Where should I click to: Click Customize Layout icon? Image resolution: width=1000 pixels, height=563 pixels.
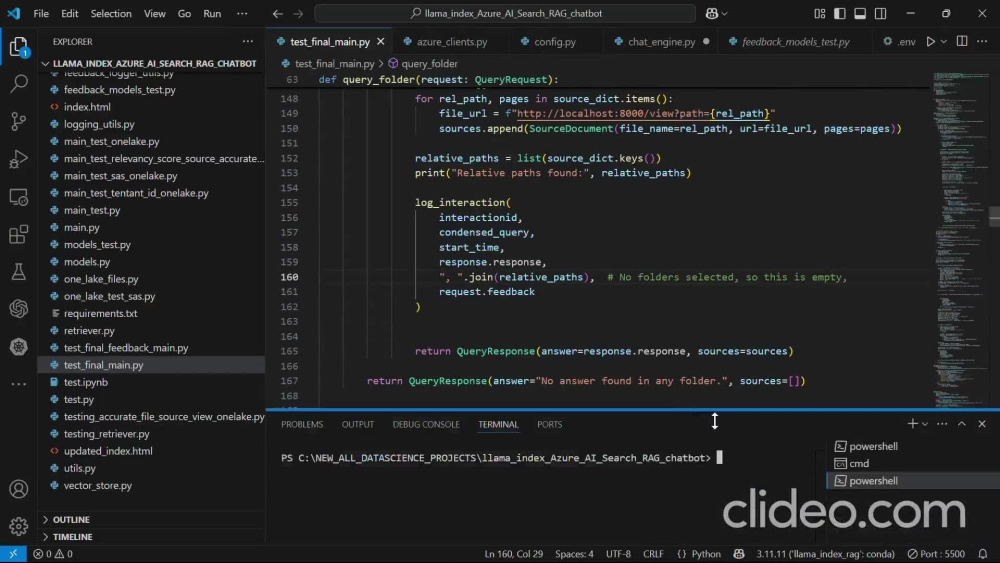click(820, 13)
